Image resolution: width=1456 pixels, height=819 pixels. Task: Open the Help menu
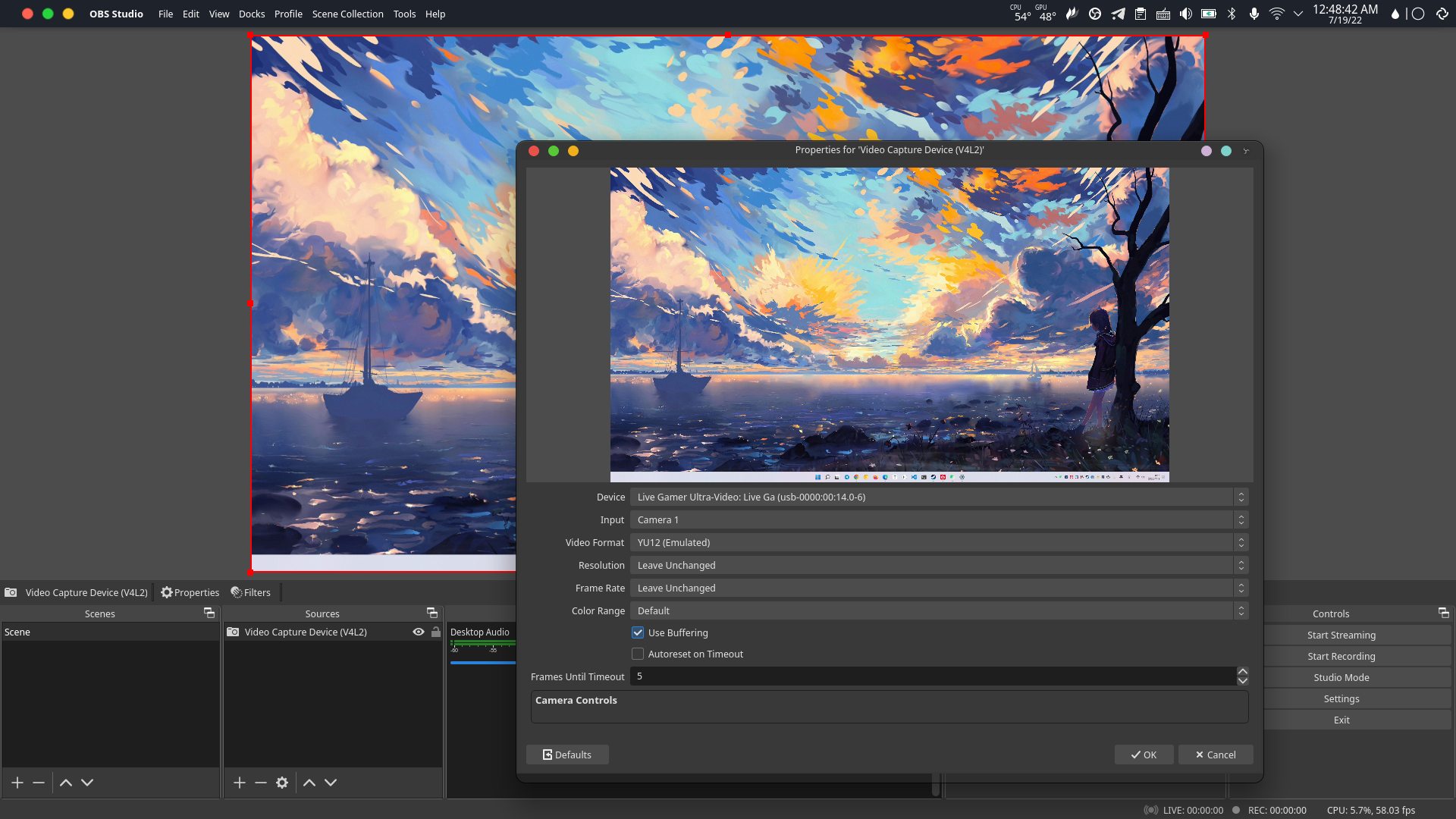tap(435, 14)
